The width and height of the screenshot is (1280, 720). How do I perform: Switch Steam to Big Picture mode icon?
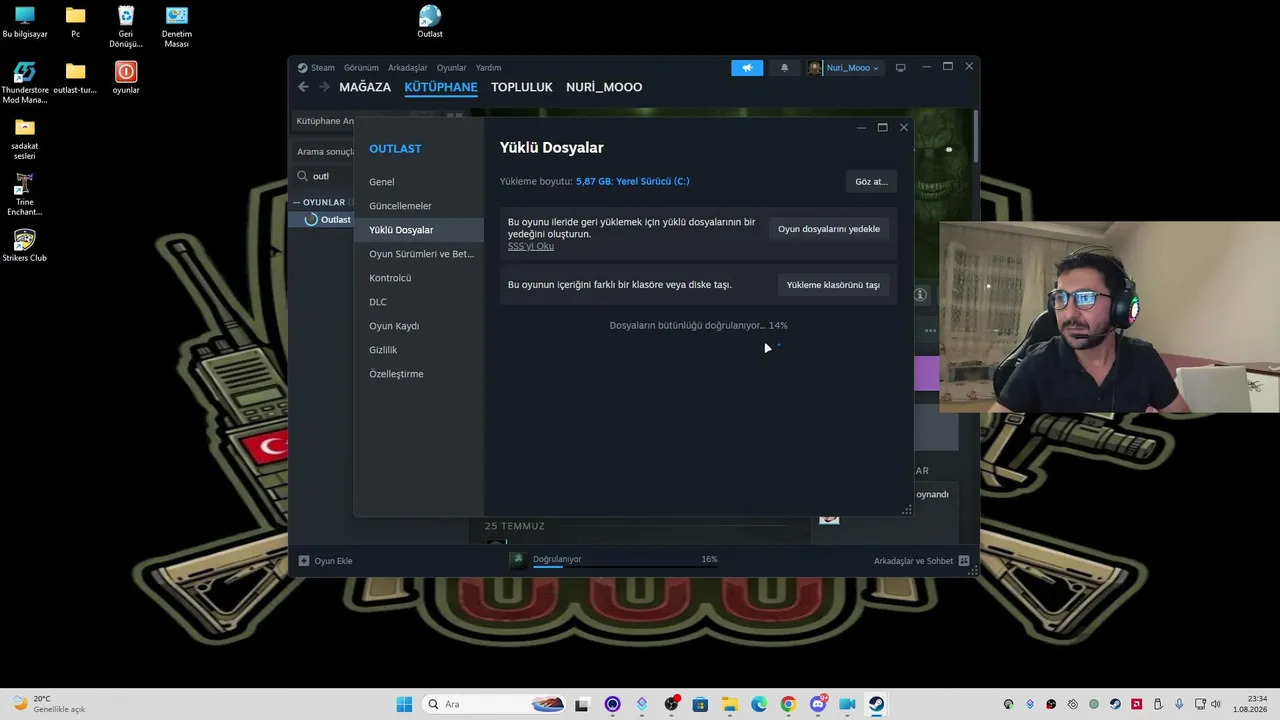tap(900, 68)
